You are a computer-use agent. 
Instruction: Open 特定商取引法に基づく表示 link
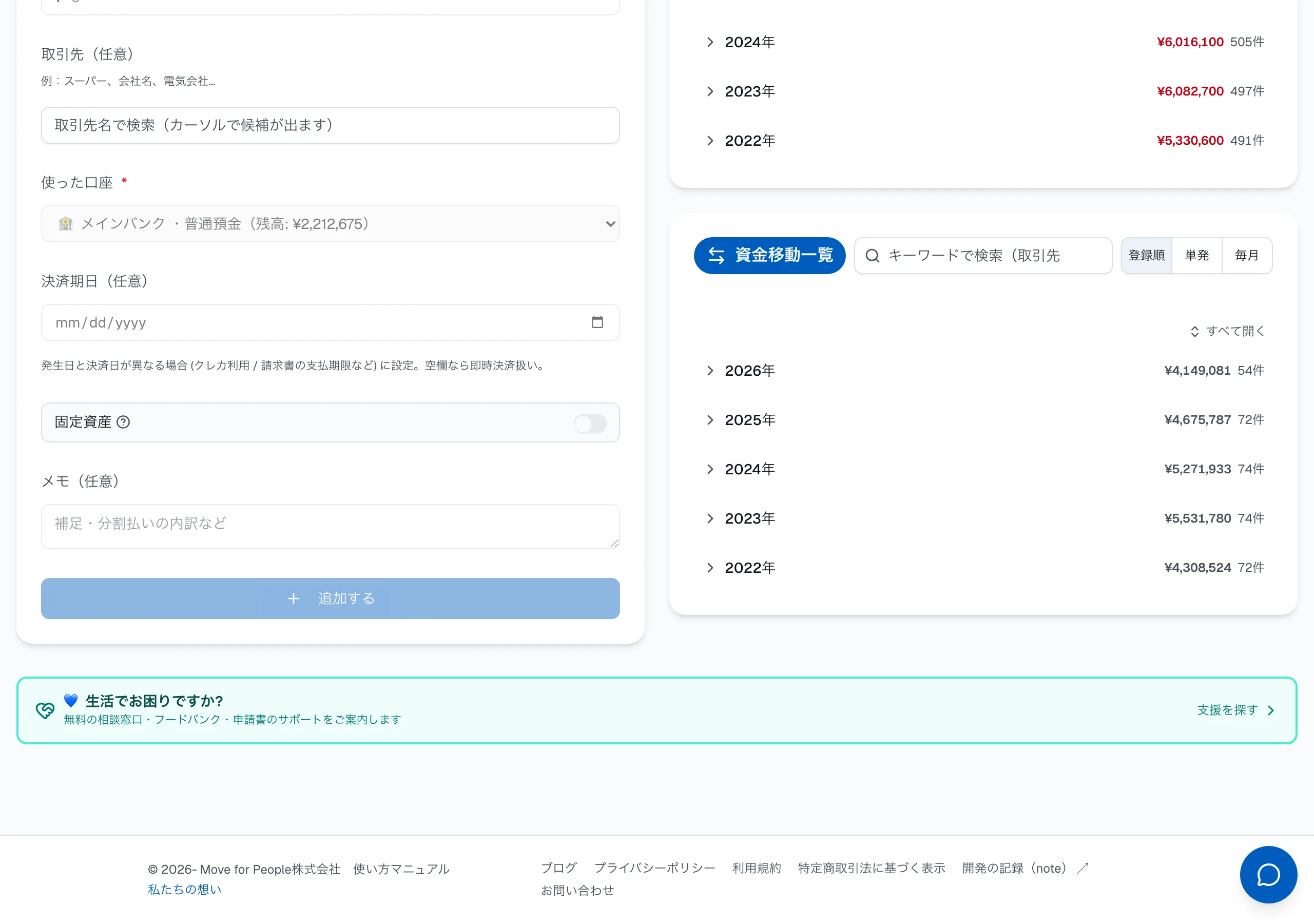coord(872,869)
